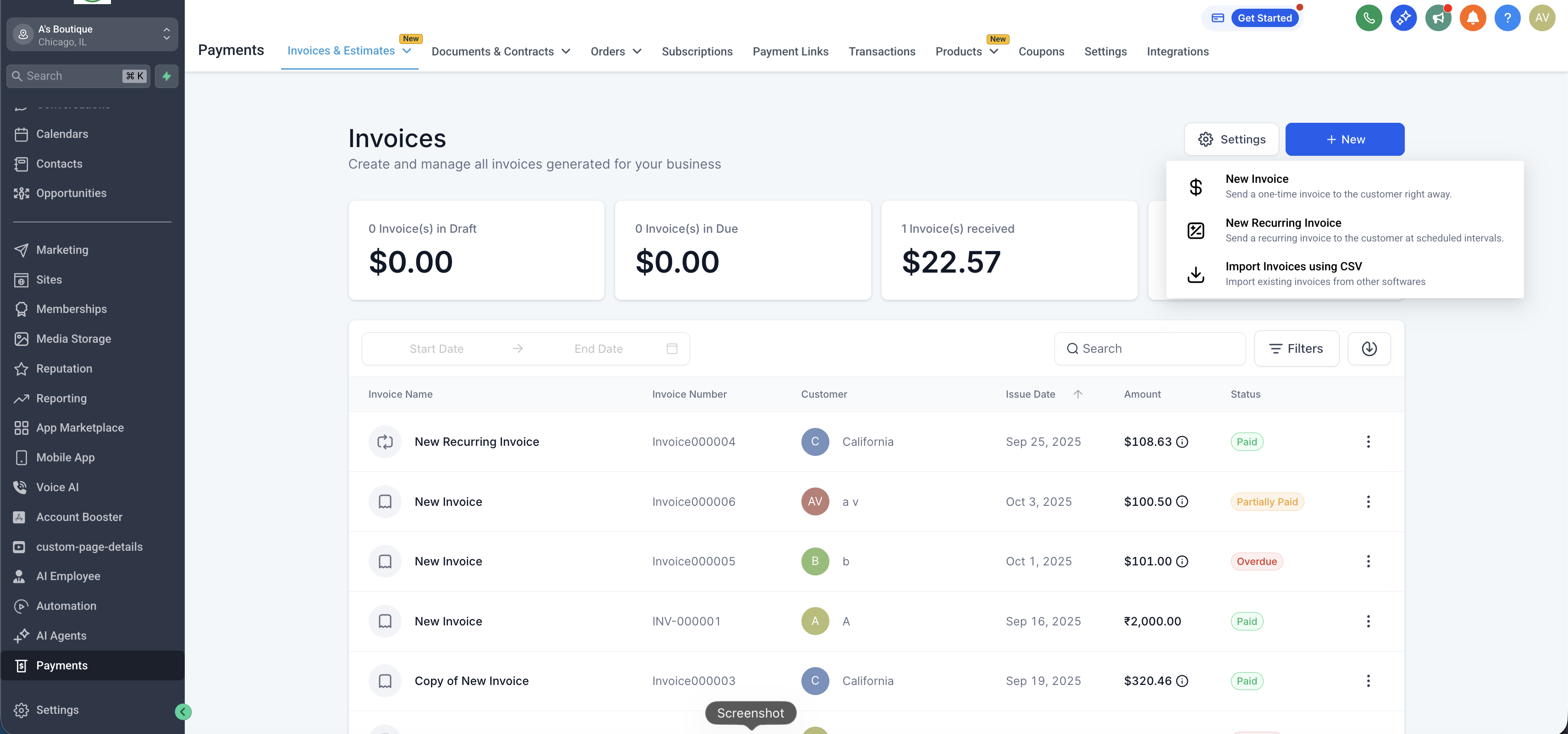This screenshot has width=1568, height=734.
Task: Expand Invoices & Estimates tab dropdown
Action: click(407, 51)
